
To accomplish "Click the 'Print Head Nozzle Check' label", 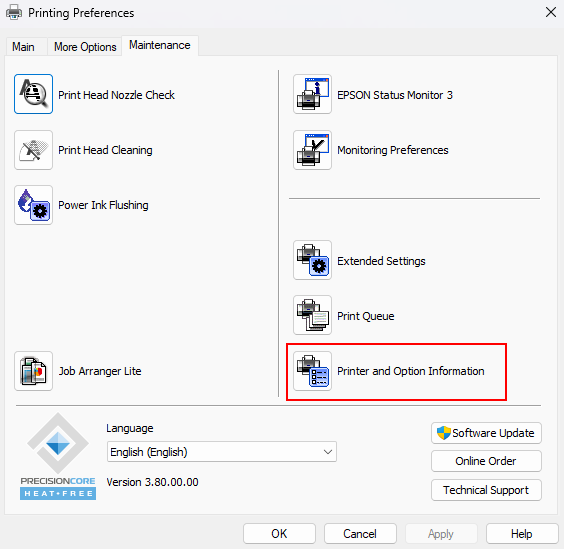I will [x=116, y=95].
